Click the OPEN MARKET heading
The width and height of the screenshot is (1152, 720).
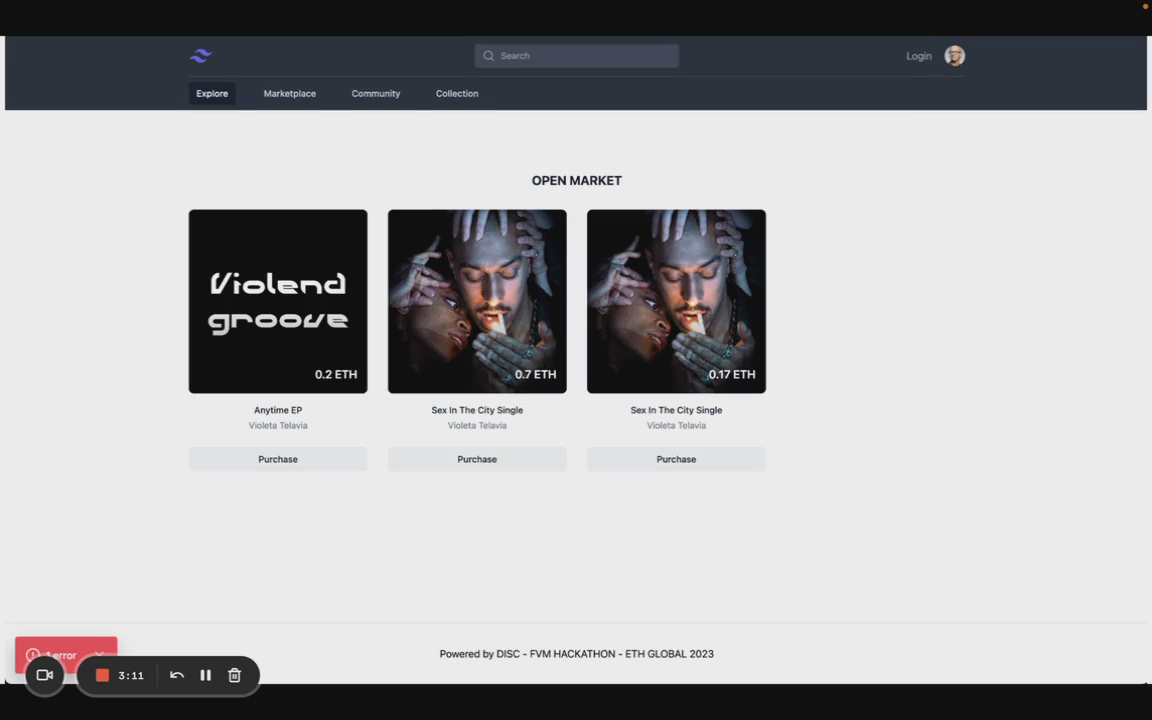pyautogui.click(x=577, y=181)
